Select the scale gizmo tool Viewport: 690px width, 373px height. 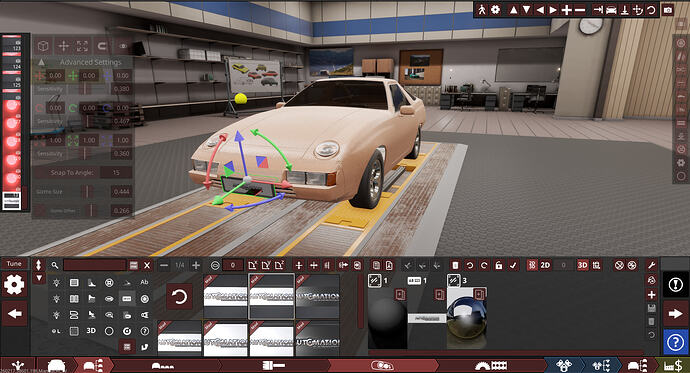[x=82, y=45]
